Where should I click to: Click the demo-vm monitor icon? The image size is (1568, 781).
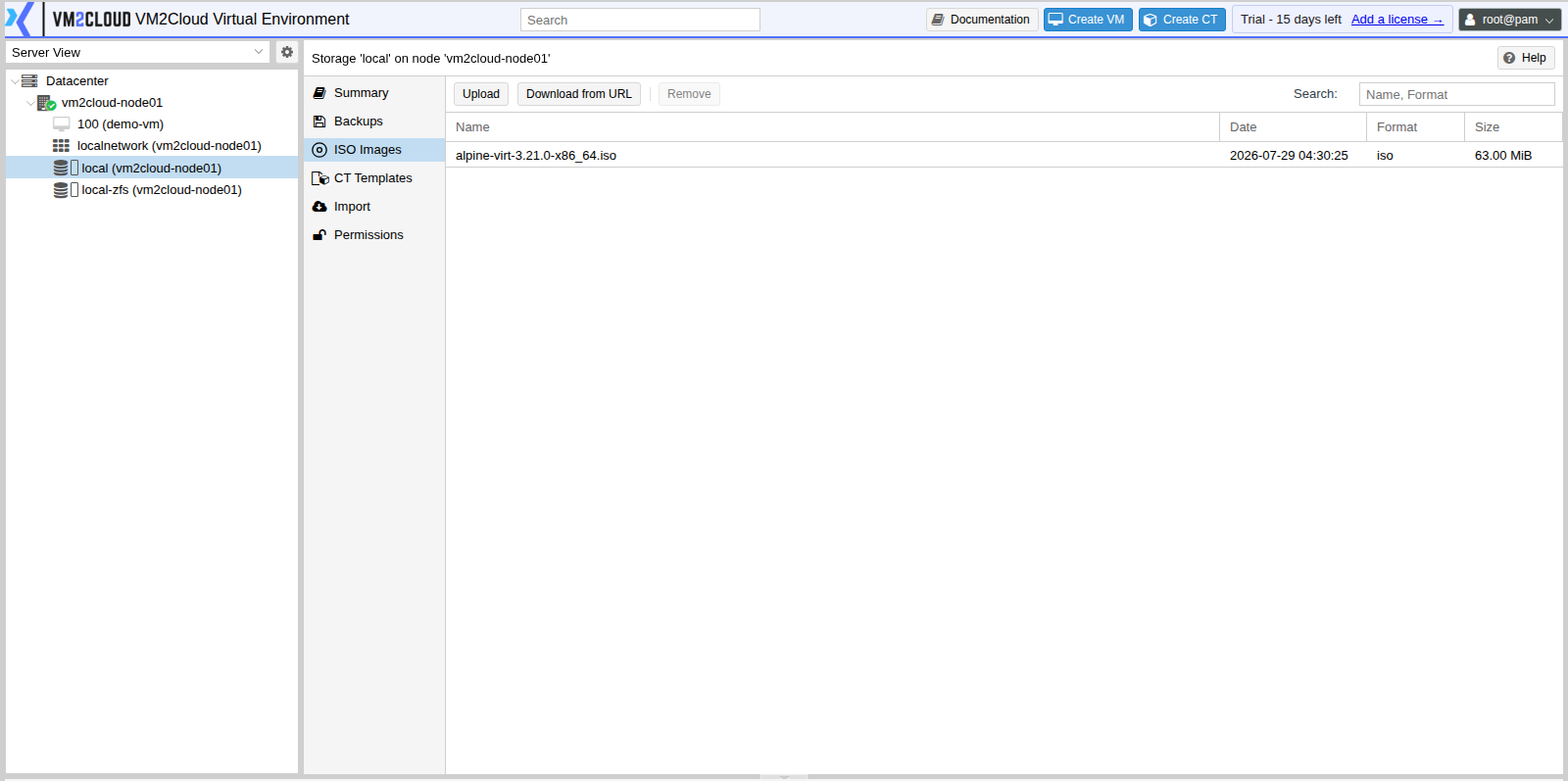pos(62,124)
